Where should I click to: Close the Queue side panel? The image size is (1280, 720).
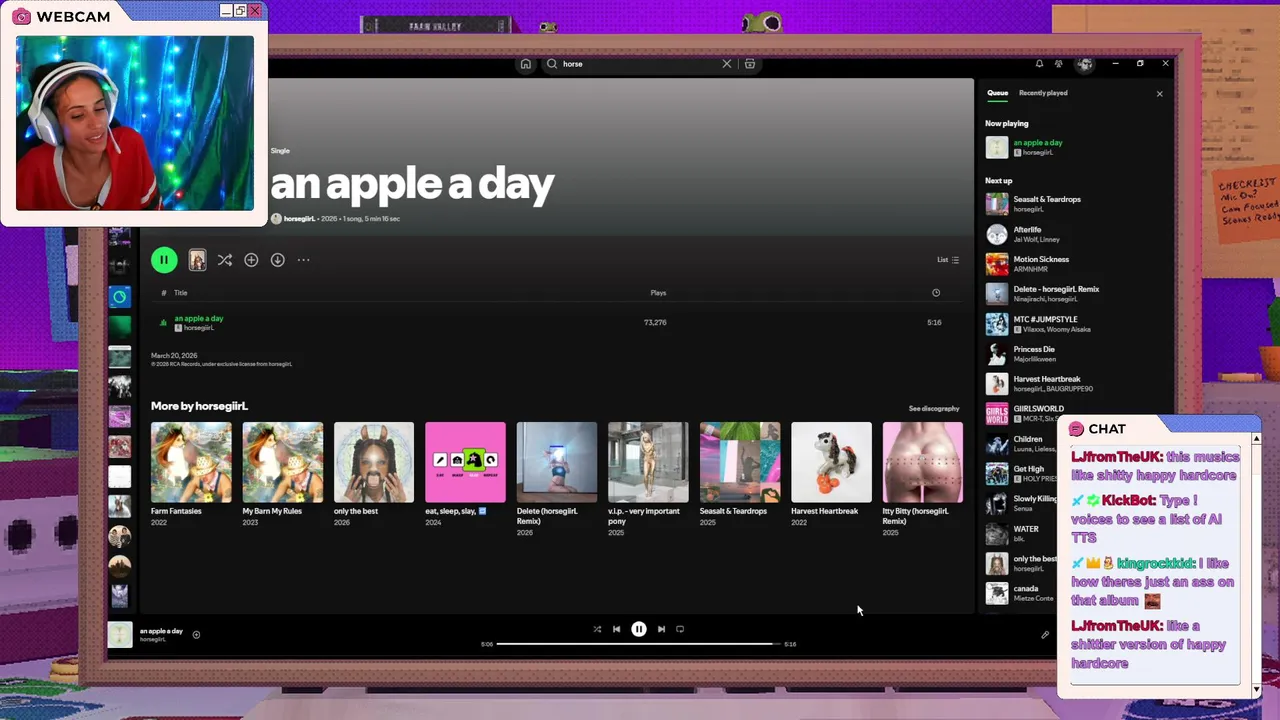click(1159, 94)
